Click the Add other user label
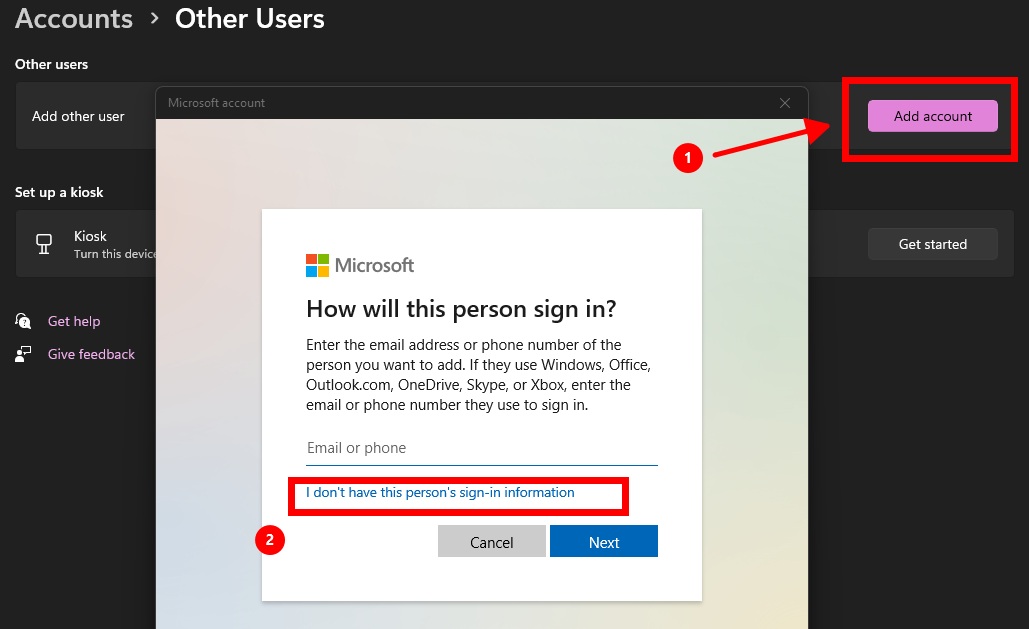1029x629 pixels. coord(78,116)
